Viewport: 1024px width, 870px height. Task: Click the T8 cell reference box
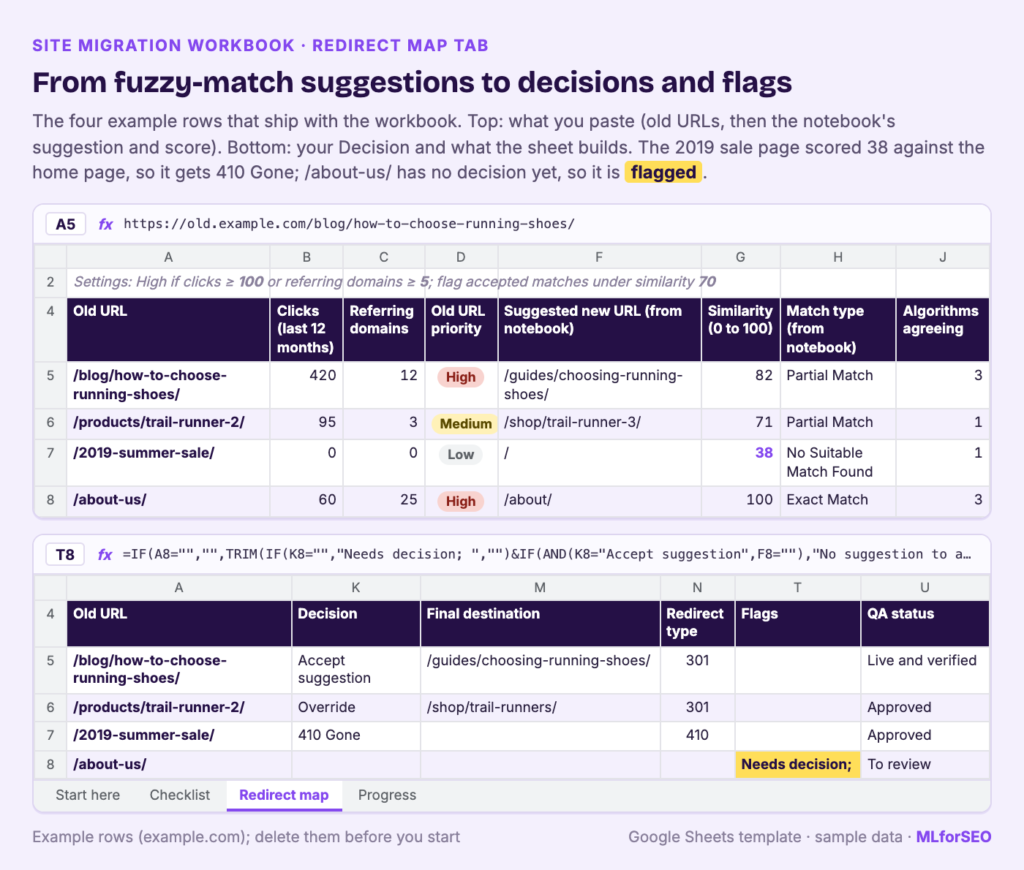point(65,555)
